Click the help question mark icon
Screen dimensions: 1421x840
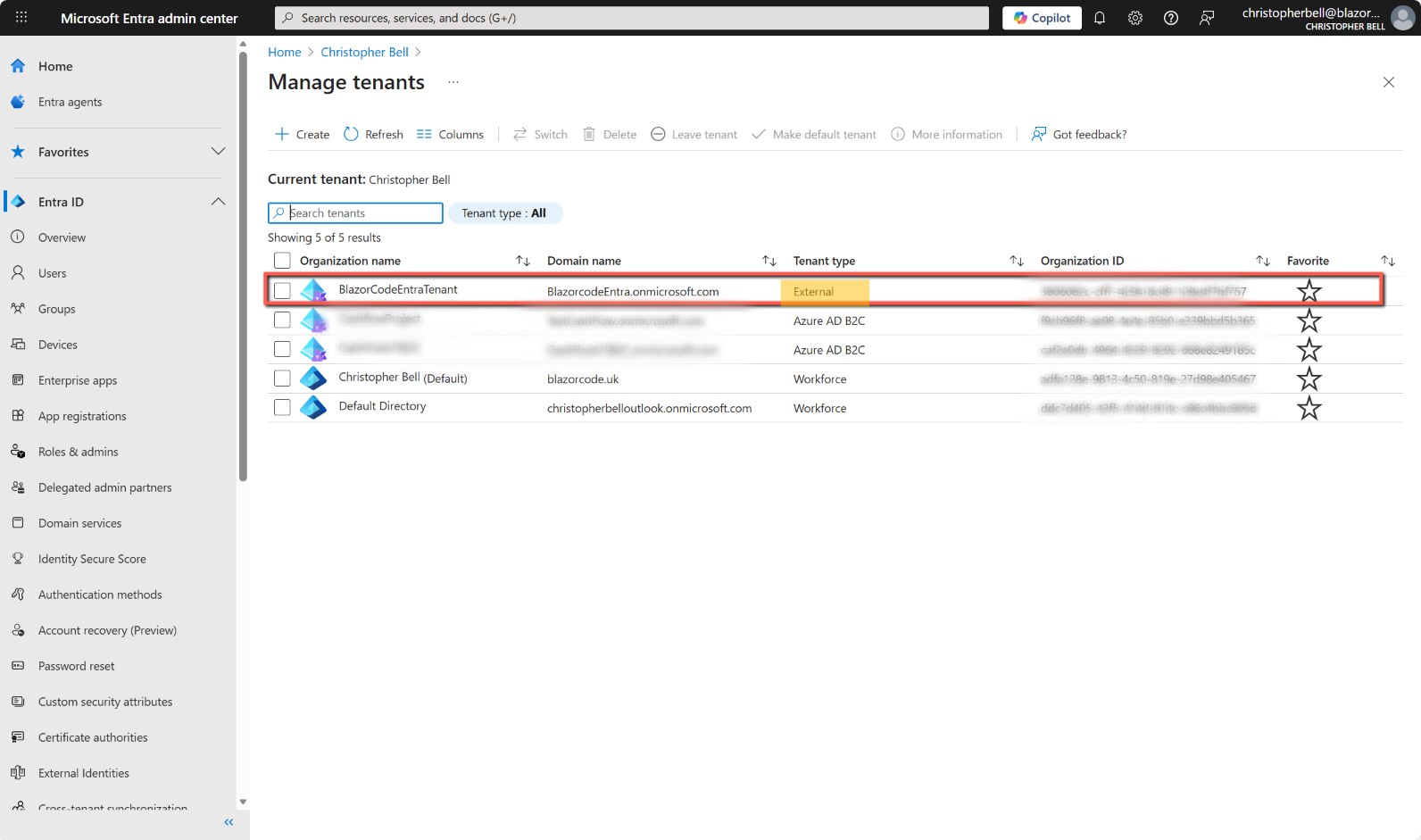click(1171, 18)
